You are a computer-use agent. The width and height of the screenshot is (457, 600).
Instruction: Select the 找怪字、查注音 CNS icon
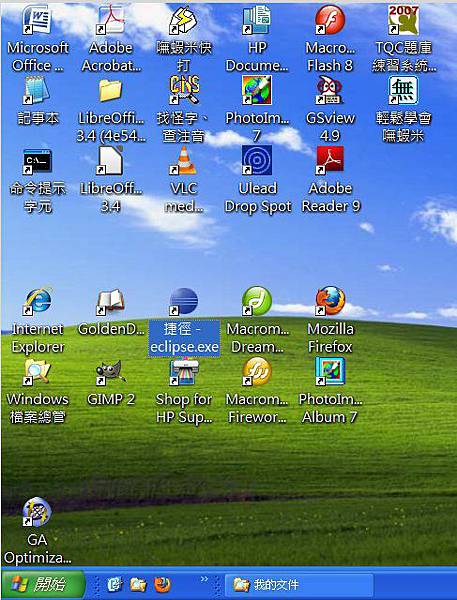(x=184, y=90)
